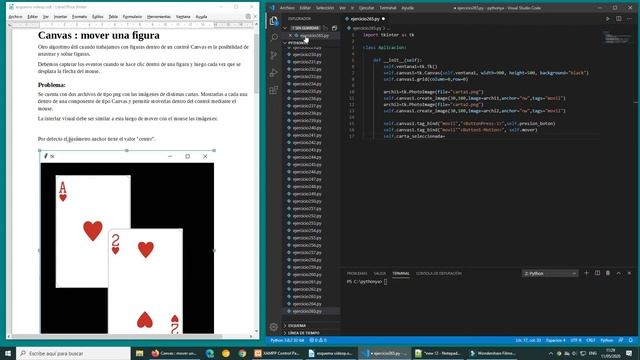Viewport: 640px width, 360px height.
Task: Click Save All icon in Open Editors header
Action: click(x=325, y=28)
